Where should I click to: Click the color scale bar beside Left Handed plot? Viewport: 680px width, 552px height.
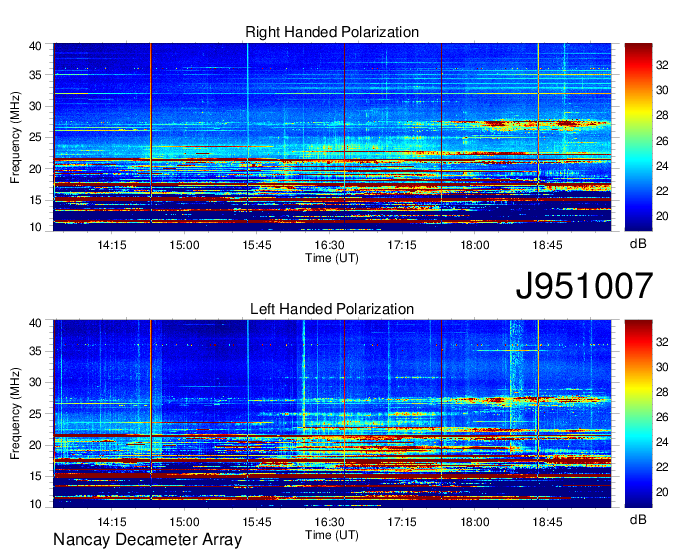pos(638,414)
